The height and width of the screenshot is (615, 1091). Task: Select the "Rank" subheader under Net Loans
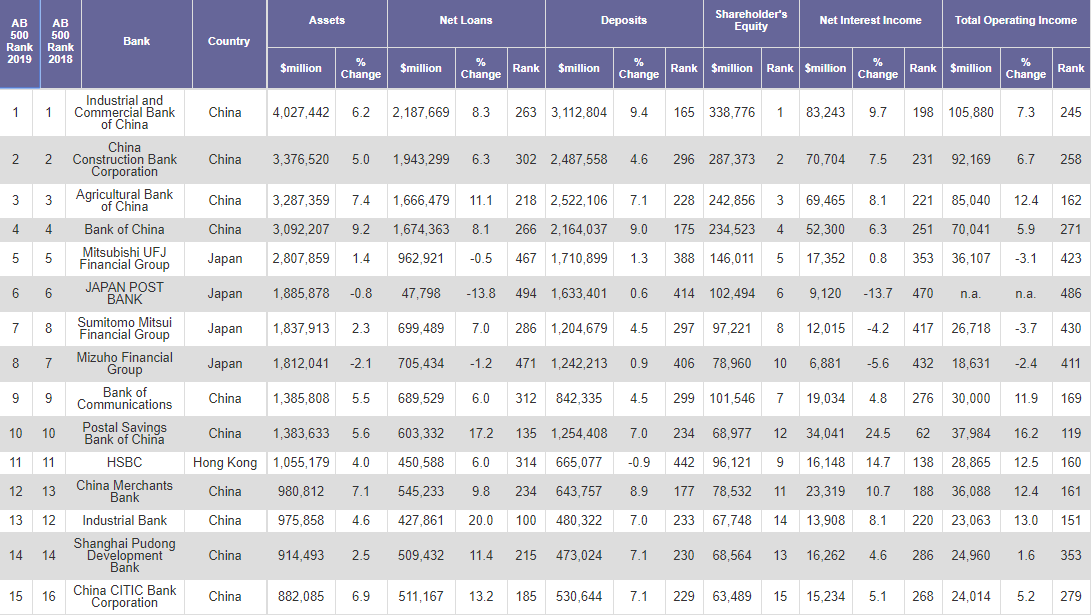pyautogui.click(x=526, y=68)
